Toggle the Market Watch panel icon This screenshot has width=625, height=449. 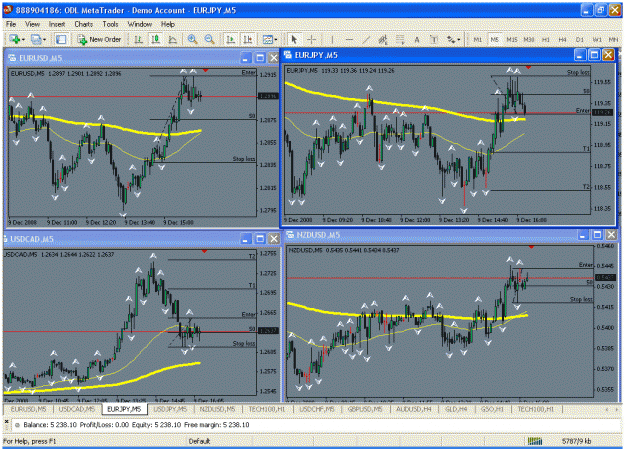pos(61,39)
